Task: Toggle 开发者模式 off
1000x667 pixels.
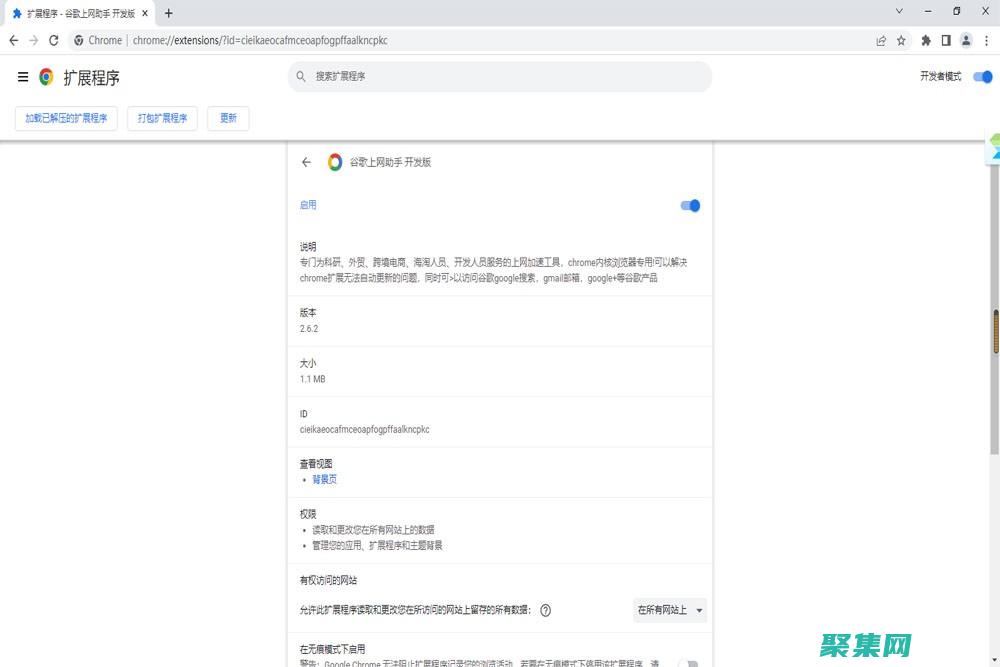Action: (x=982, y=76)
